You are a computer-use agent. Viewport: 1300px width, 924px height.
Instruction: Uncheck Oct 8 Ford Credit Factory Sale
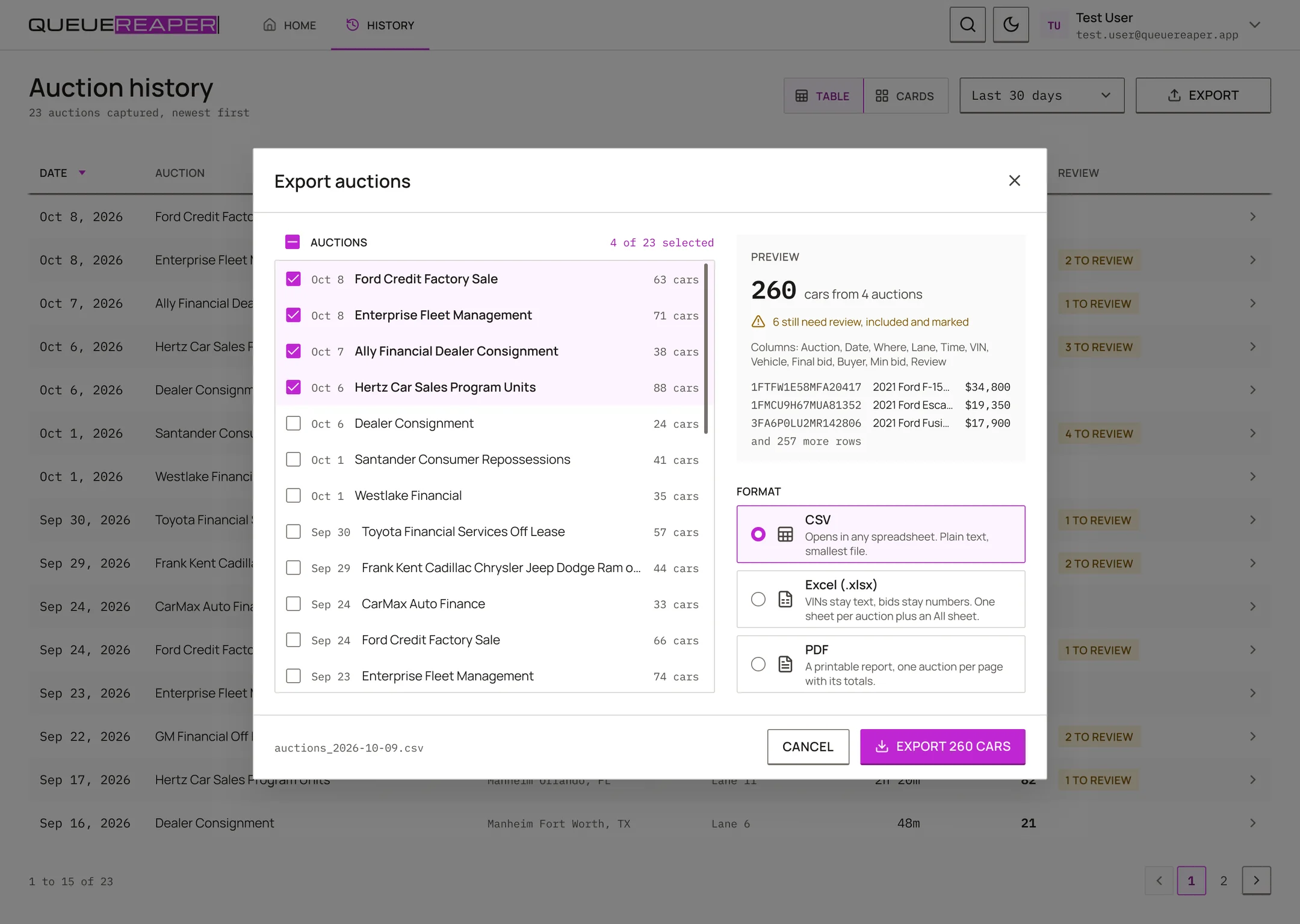pos(293,279)
